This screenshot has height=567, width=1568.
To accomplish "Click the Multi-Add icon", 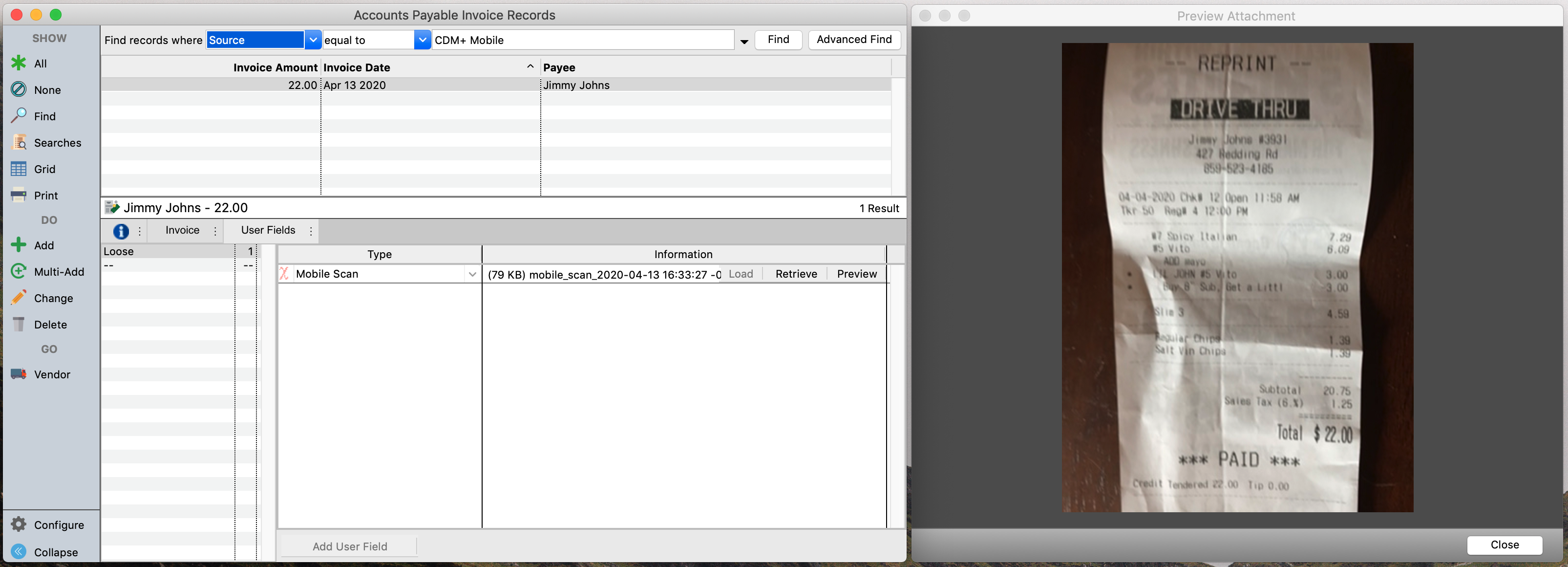I will click(19, 272).
